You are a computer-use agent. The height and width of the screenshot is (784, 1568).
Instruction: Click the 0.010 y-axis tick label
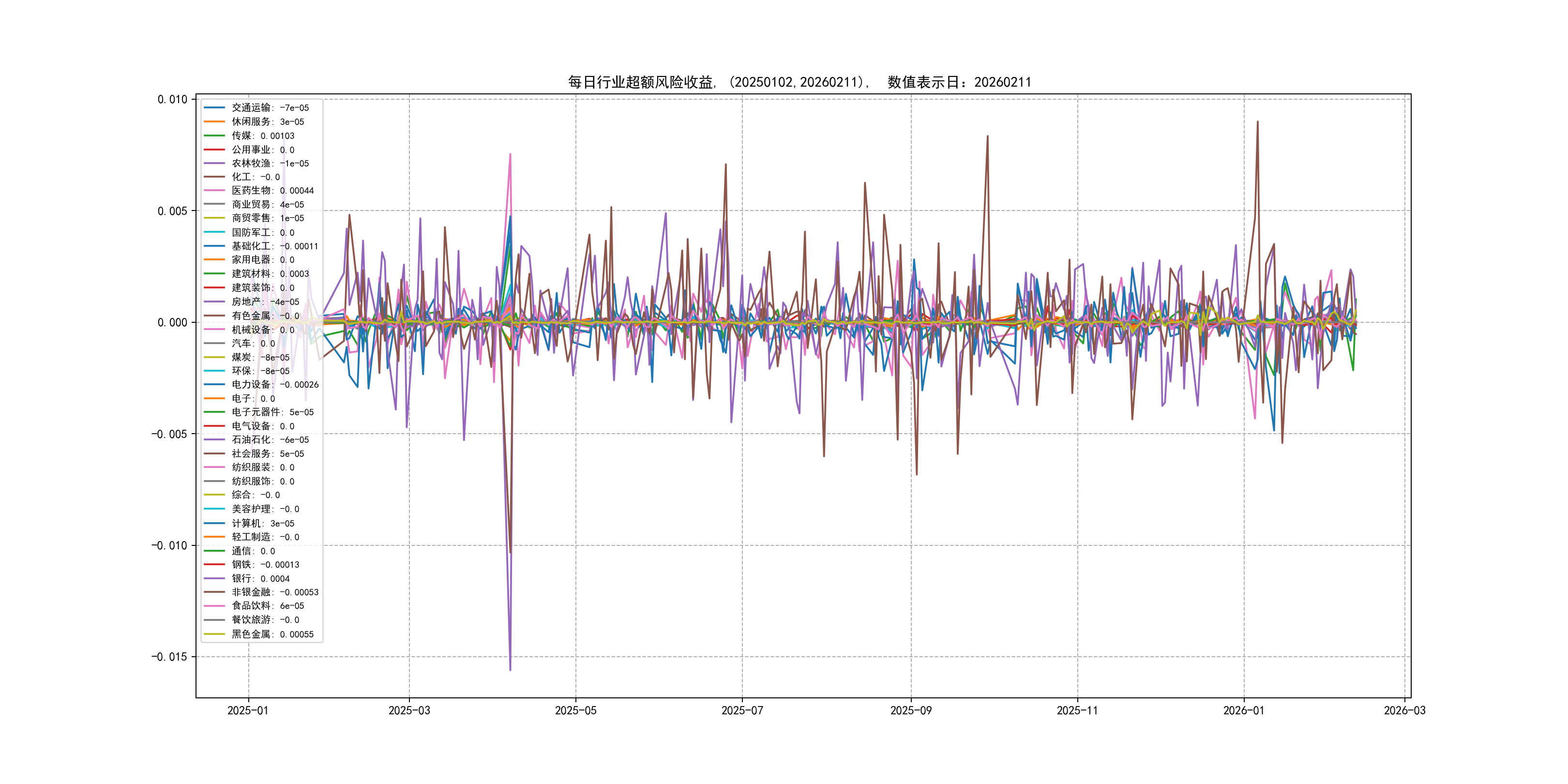point(172,99)
